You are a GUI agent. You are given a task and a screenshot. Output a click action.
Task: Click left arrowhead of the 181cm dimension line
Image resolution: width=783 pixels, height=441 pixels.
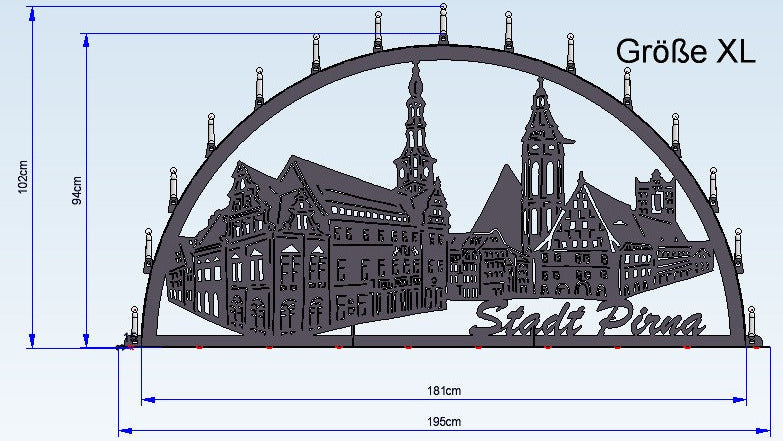tap(146, 400)
